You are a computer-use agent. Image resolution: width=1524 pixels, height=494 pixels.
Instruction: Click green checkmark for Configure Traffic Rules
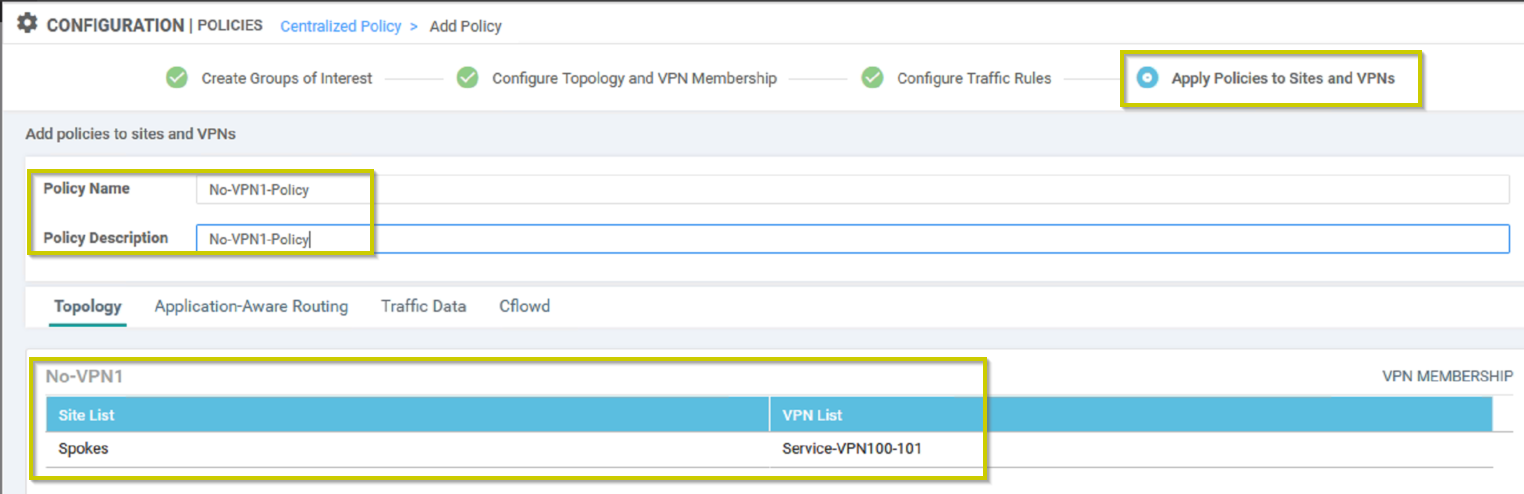click(x=872, y=77)
